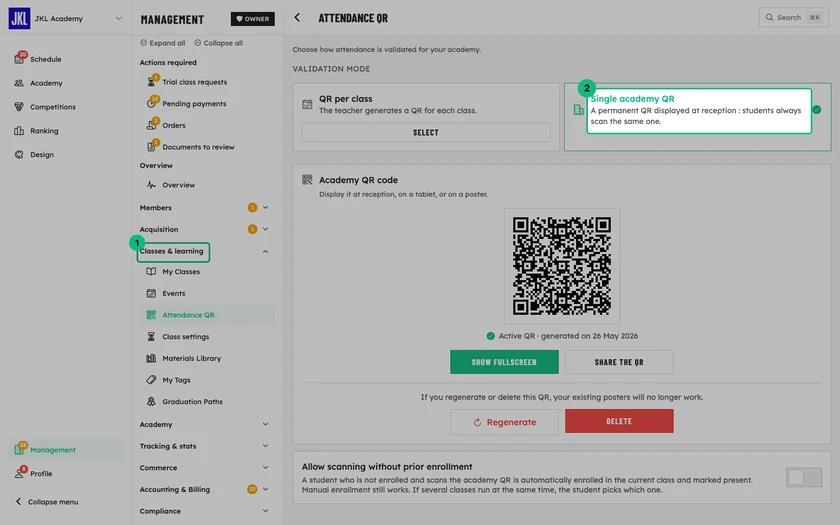
Task: Click the Documents to review icon
Action: (151, 146)
